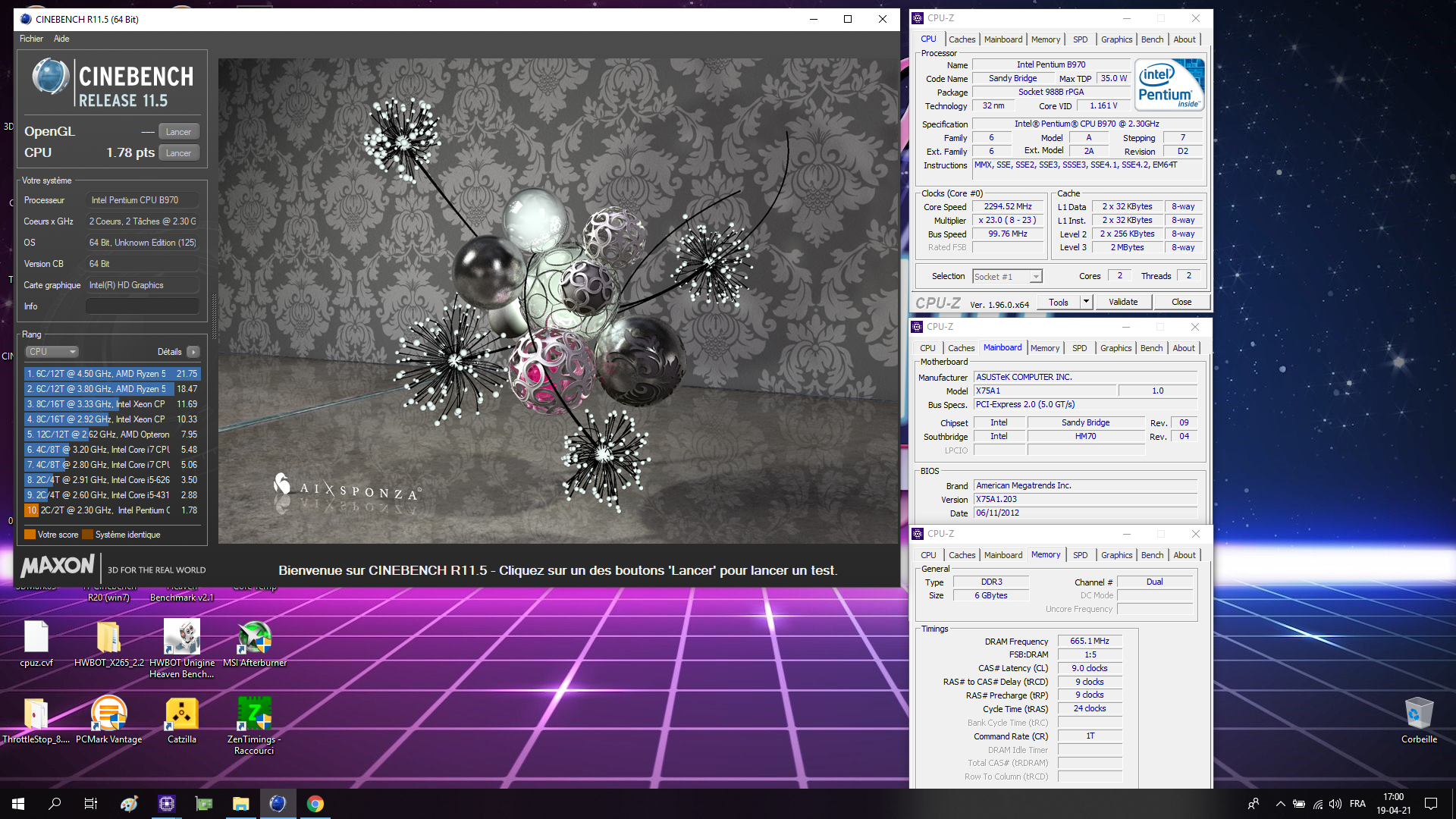
Task: Open the notification center icon
Action: click(x=1431, y=804)
